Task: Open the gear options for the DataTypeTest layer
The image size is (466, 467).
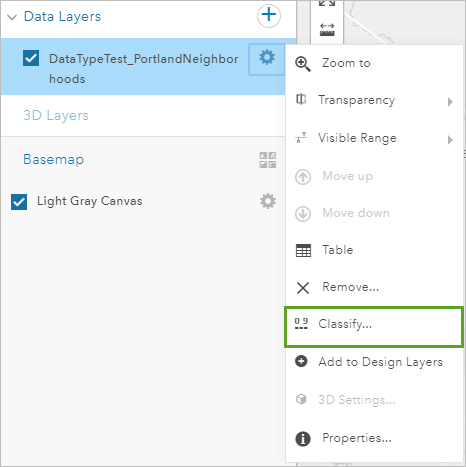Action: (267, 58)
